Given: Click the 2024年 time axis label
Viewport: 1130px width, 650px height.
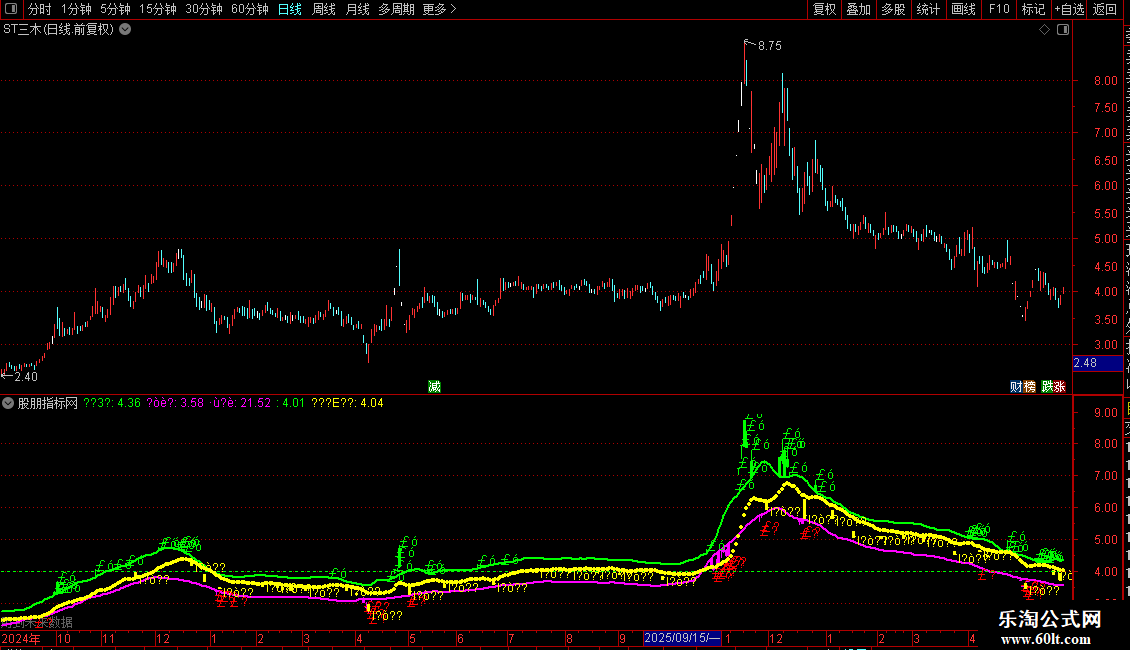Looking at the screenshot, I should tap(21, 638).
